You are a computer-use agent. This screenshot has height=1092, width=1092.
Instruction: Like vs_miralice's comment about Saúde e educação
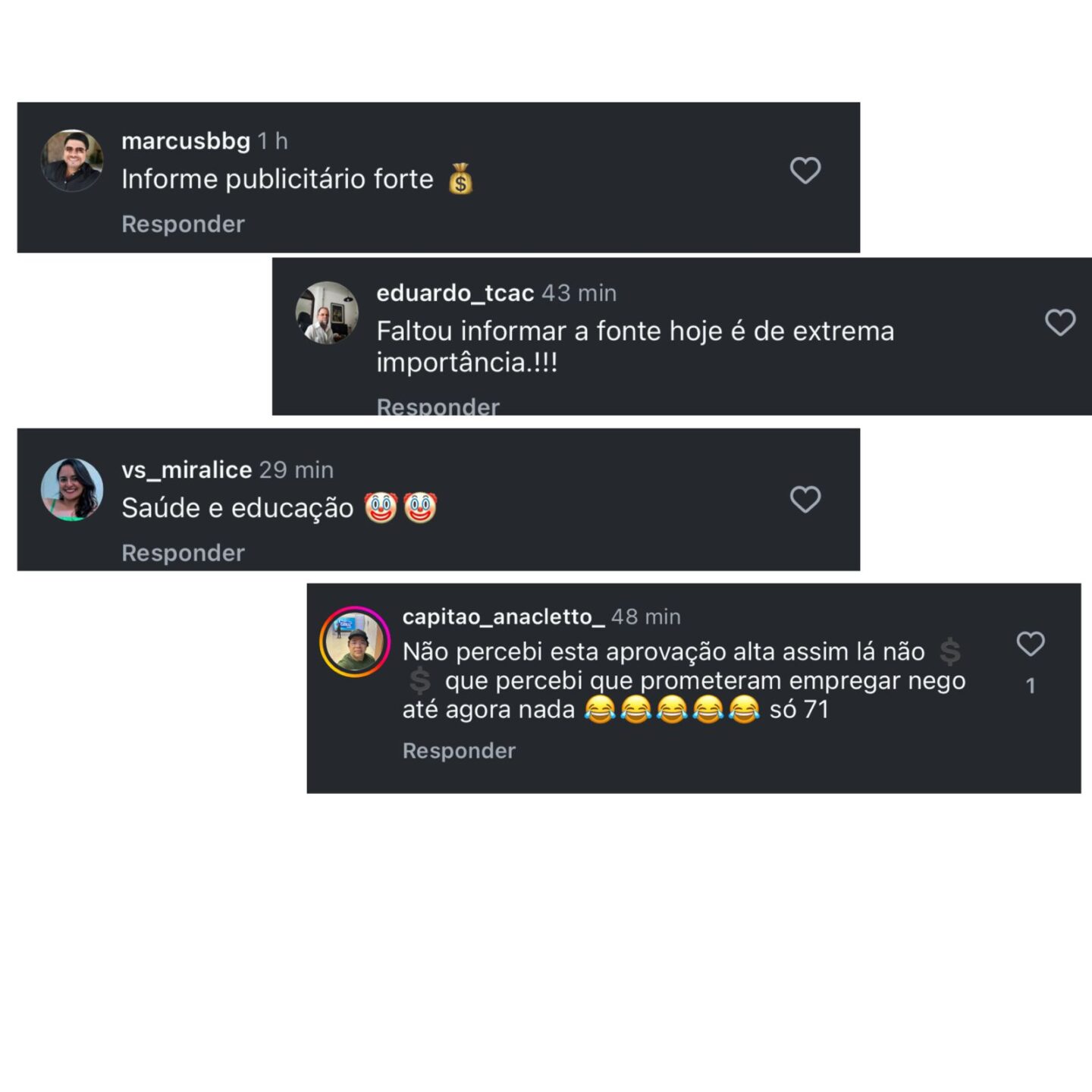[805, 500]
